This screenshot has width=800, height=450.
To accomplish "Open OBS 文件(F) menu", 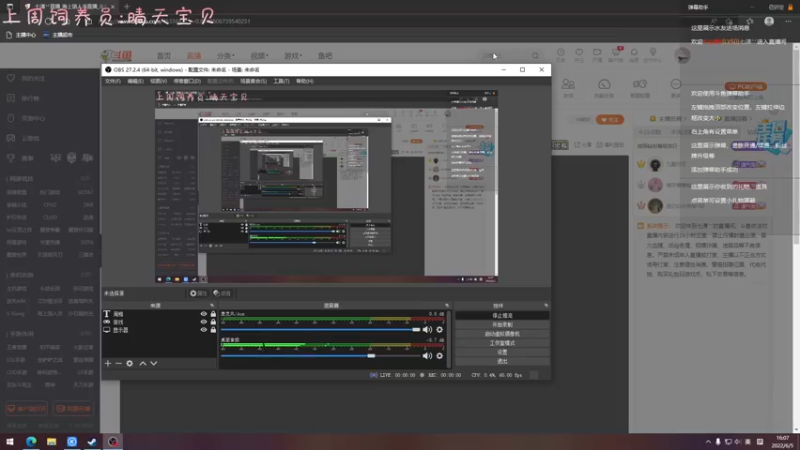I will pos(113,81).
